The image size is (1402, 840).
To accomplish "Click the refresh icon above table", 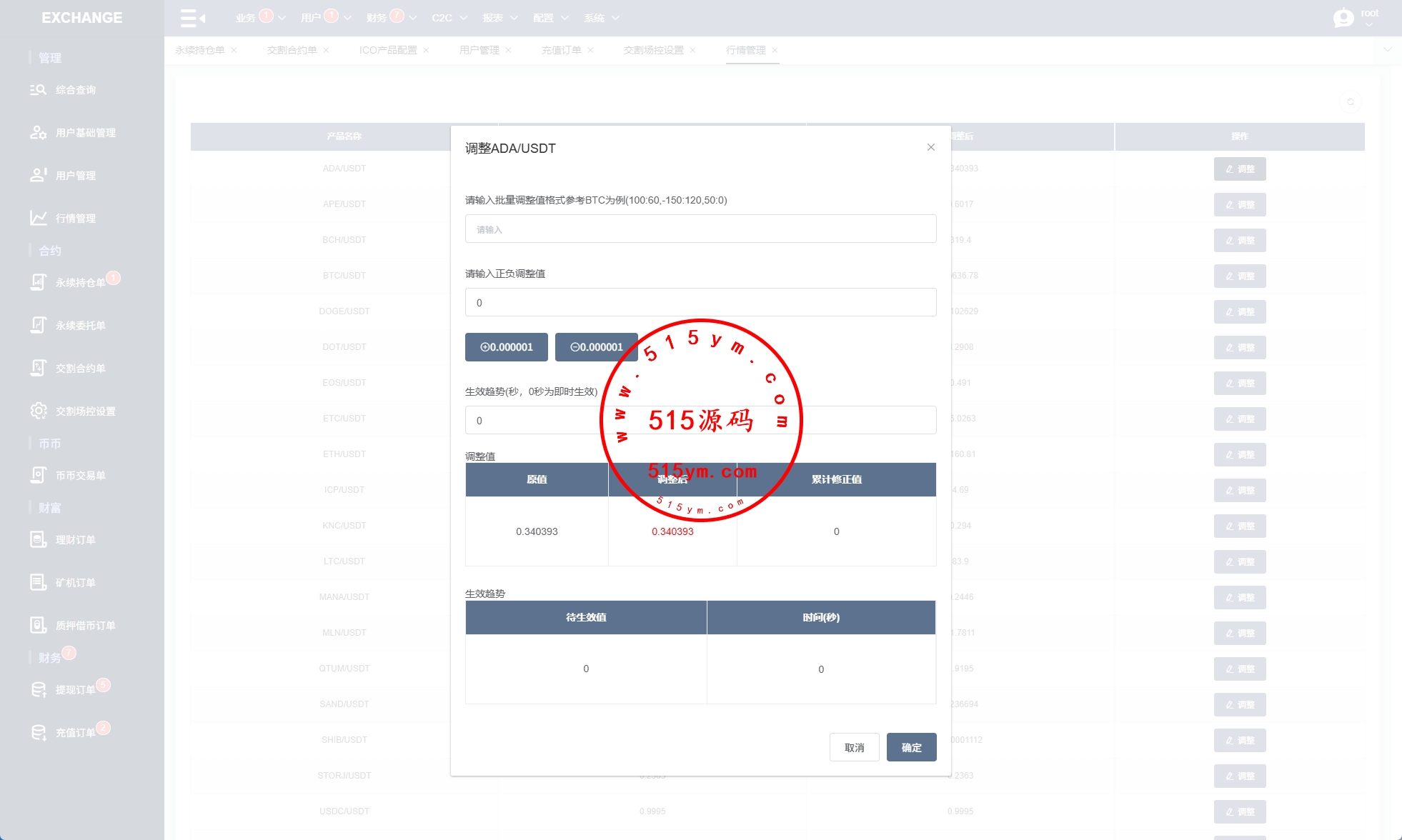I will 1350,101.
